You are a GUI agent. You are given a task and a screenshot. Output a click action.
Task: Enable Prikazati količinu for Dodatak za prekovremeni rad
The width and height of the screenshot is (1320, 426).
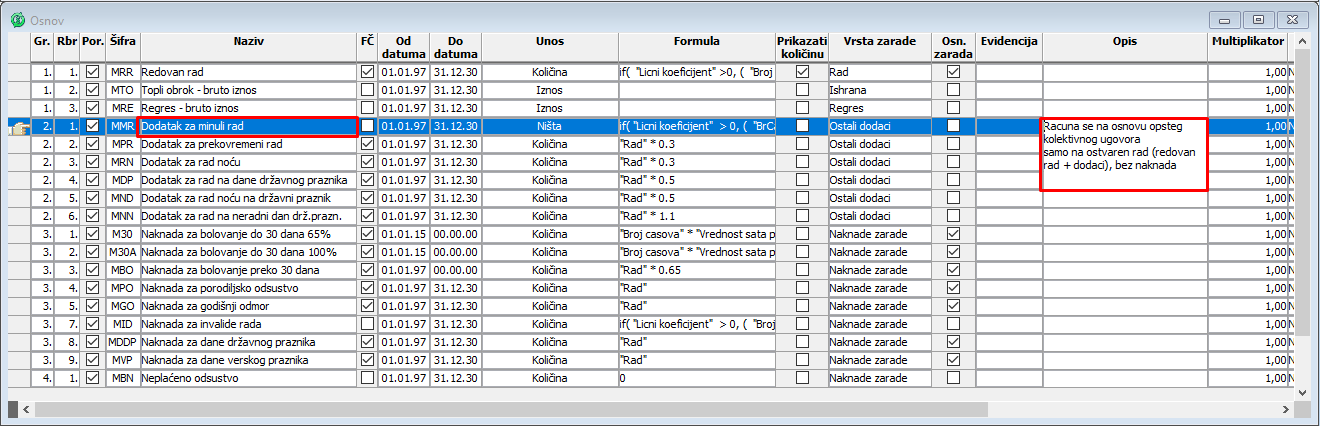pyautogui.click(x=802, y=144)
